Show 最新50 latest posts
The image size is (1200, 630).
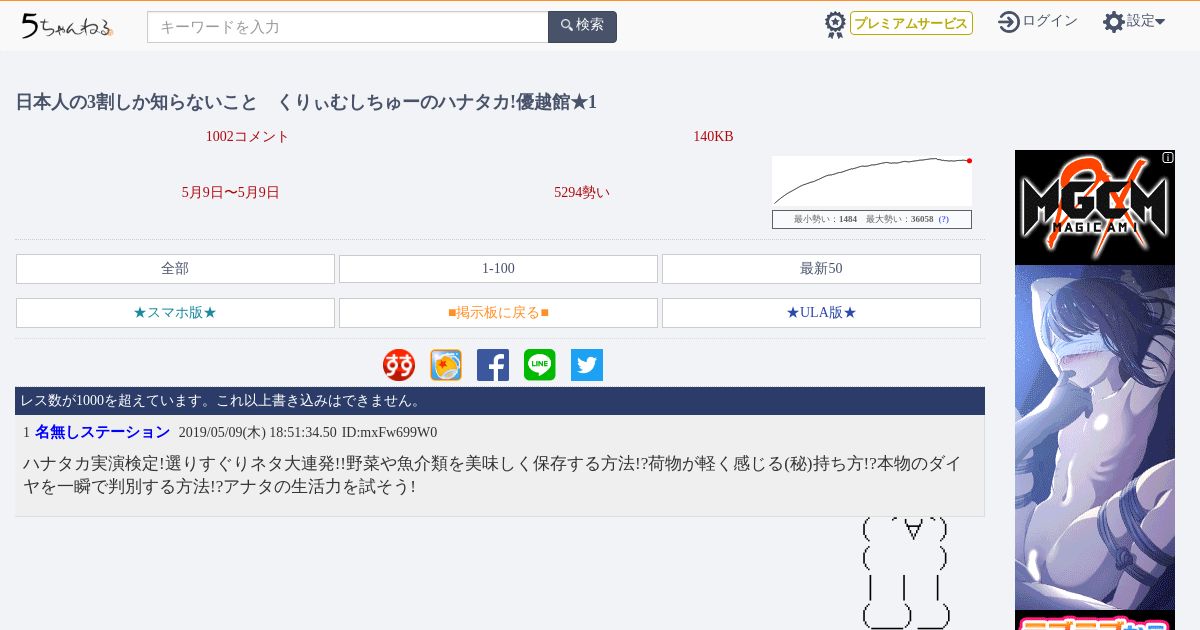coord(821,269)
